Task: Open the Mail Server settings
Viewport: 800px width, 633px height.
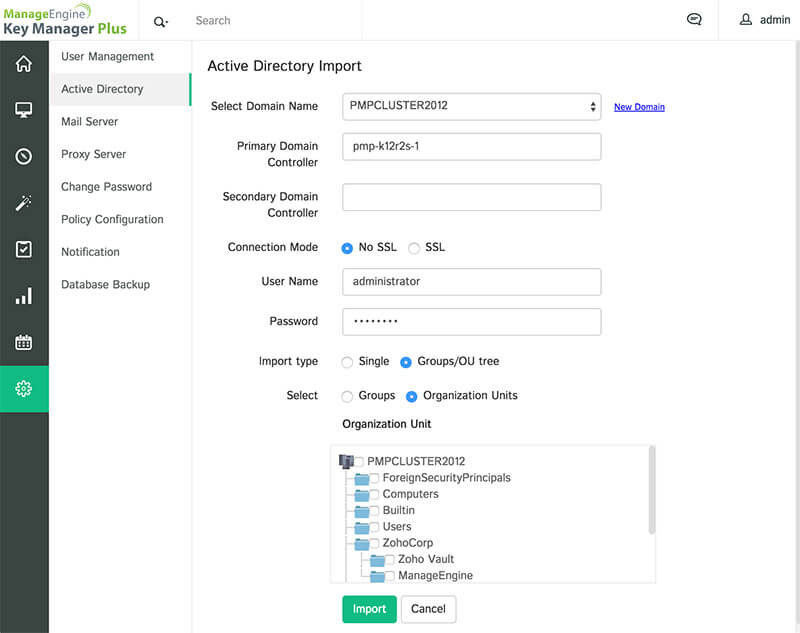Action: 89,121
